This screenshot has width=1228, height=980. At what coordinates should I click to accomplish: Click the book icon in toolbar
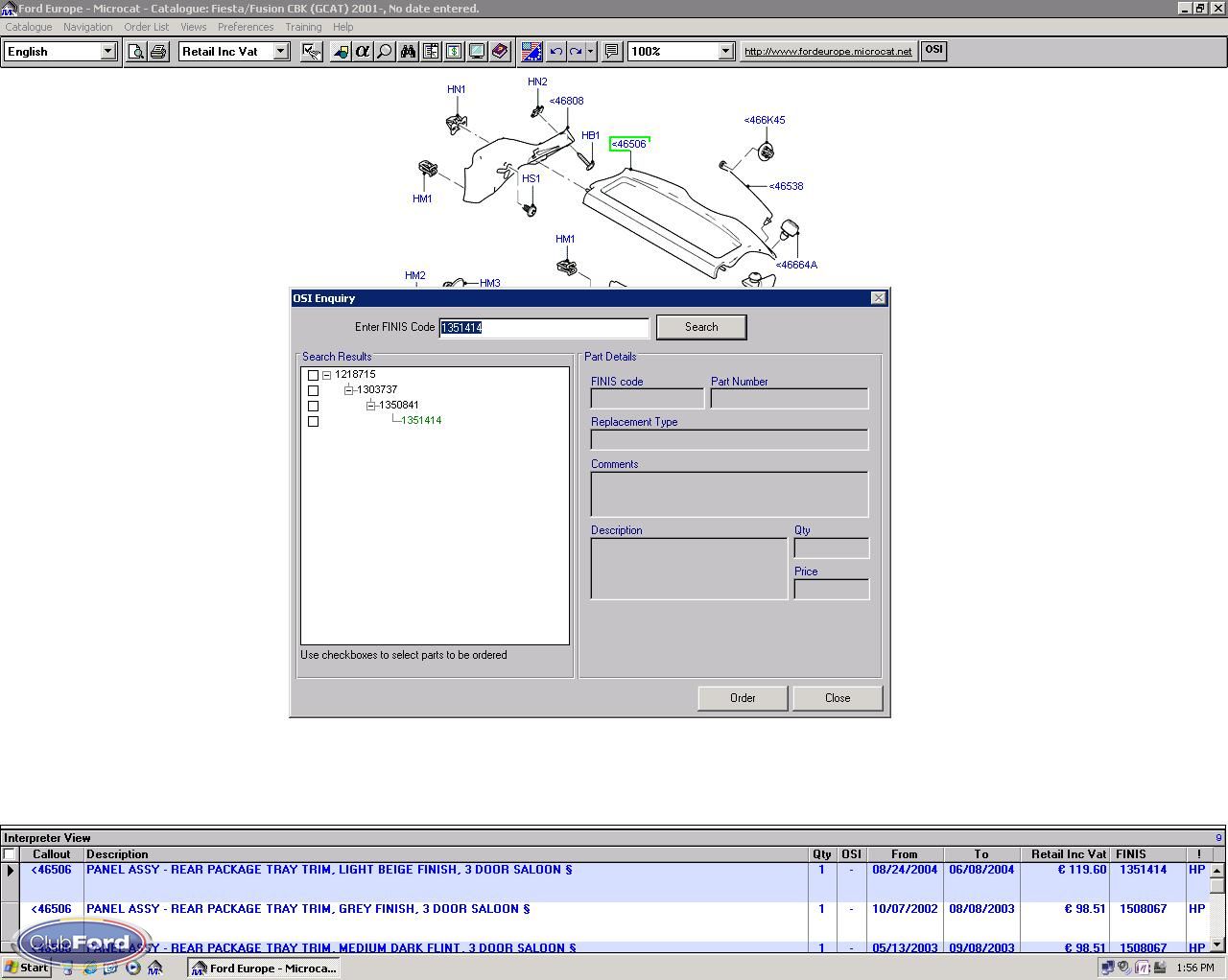[x=500, y=52]
